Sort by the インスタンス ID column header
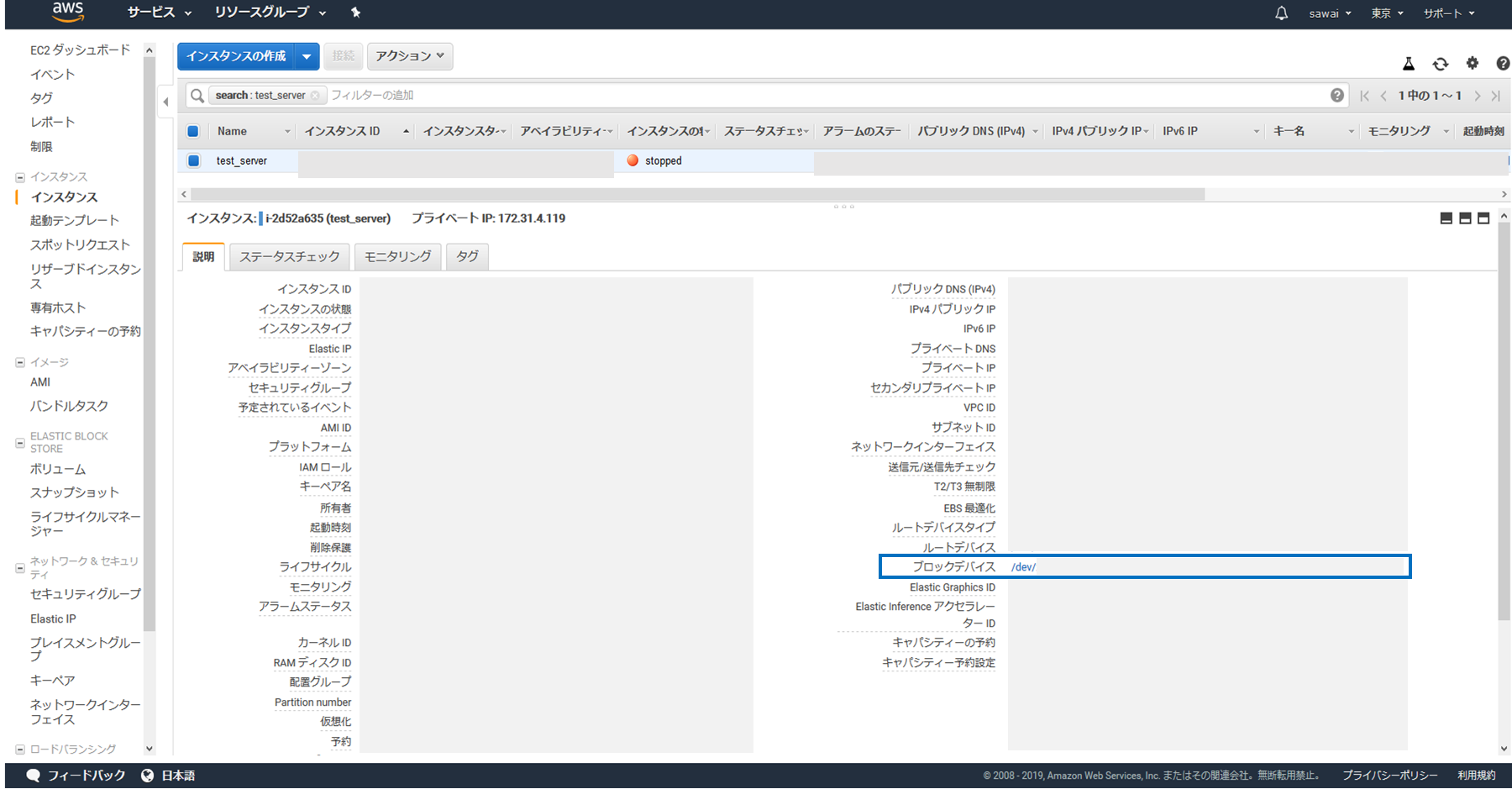The height and width of the screenshot is (789, 1512). tap(342, 131)
